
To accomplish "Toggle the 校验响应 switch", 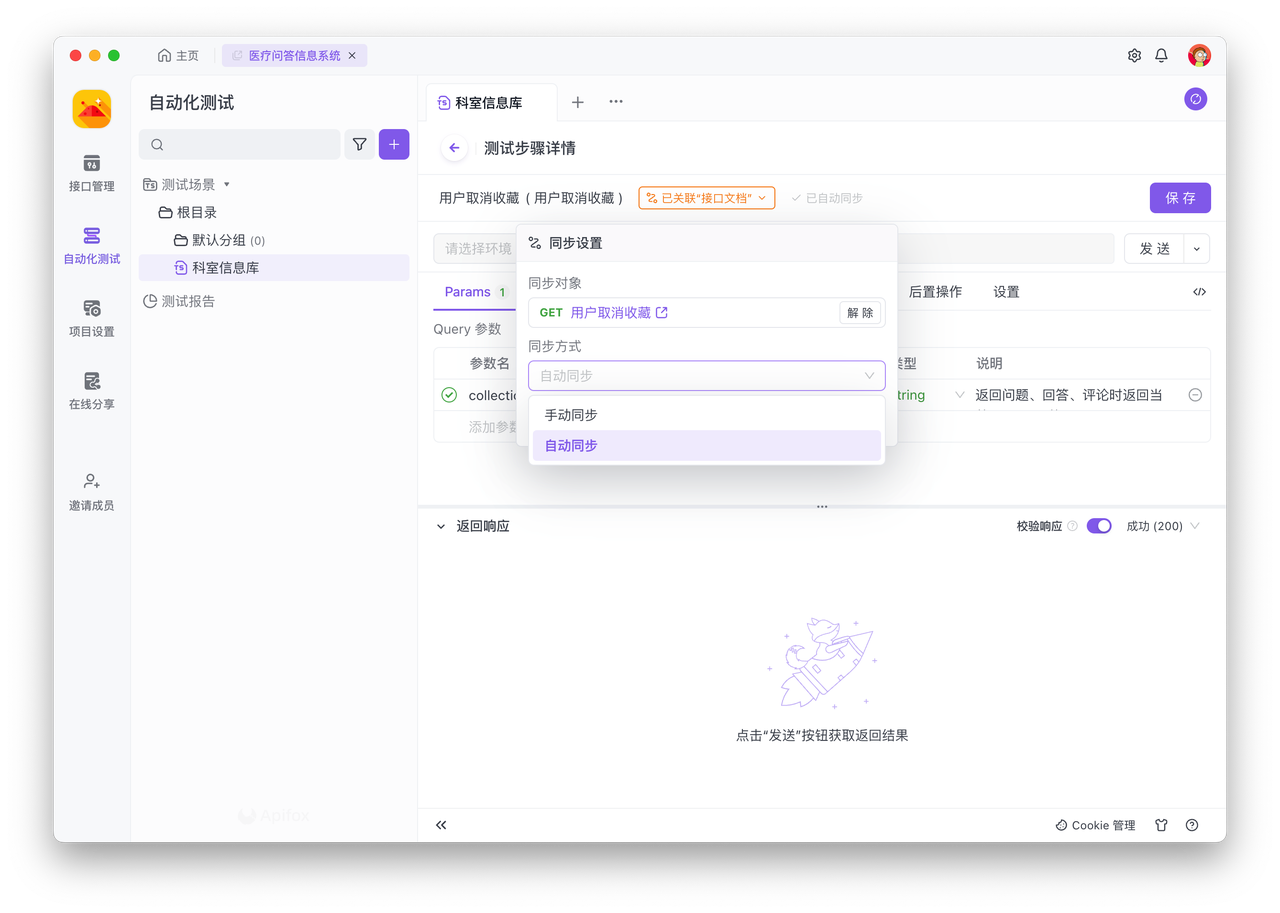I will click(x=1099, y=526).
